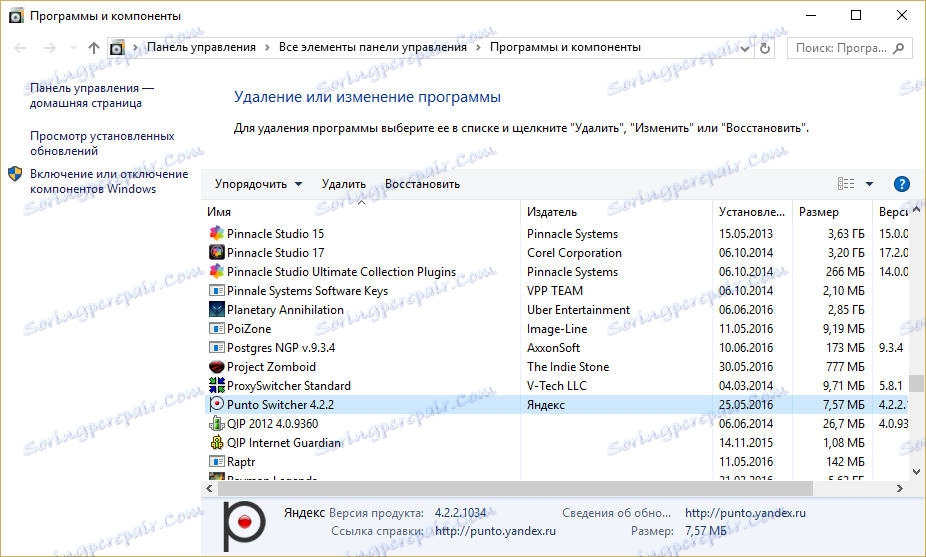
Task: Open the address bar history dropdown
Action: [x=745, y=48]
